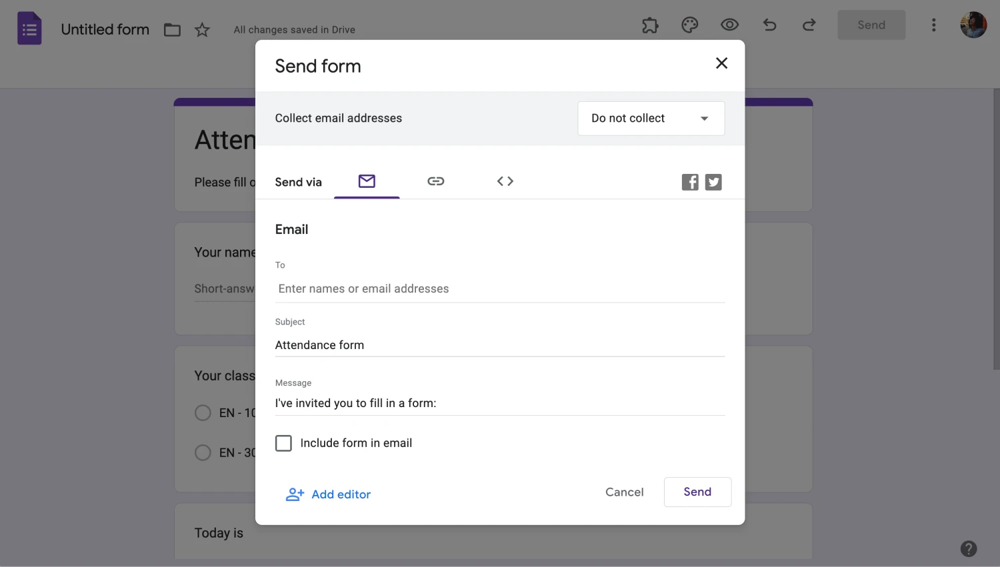
Task: Click the Google Forms home icon
Action: [30, 28]
